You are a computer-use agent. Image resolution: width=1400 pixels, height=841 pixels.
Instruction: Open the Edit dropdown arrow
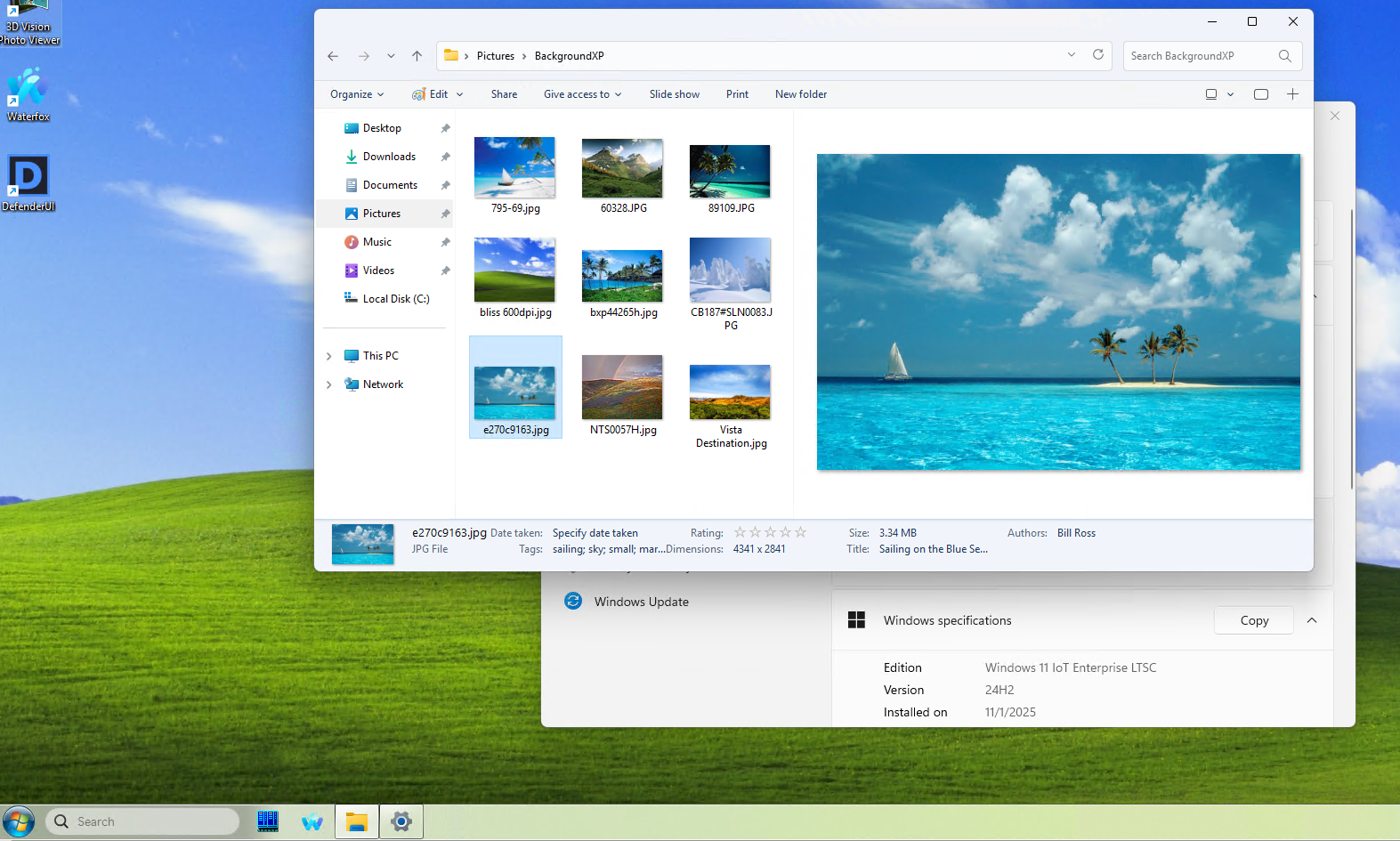point(460,94)
